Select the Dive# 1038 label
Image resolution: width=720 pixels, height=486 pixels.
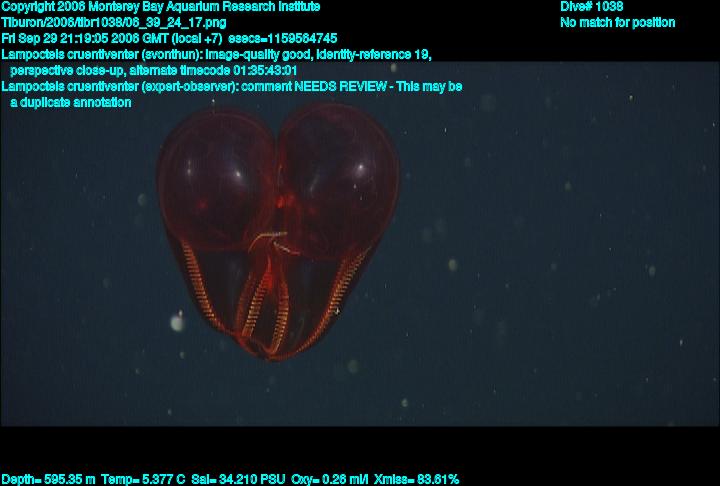click(591, 6)
